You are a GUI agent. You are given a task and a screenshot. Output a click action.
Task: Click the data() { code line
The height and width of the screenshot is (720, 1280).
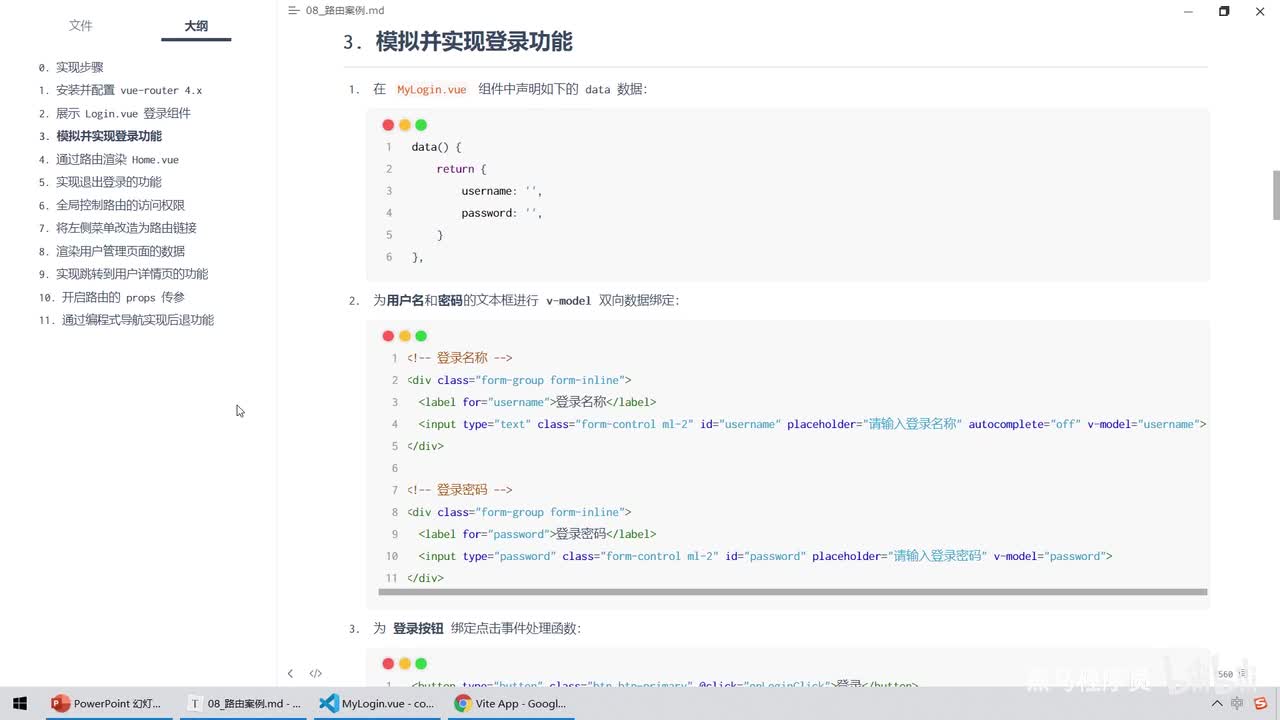click(436, 147)
